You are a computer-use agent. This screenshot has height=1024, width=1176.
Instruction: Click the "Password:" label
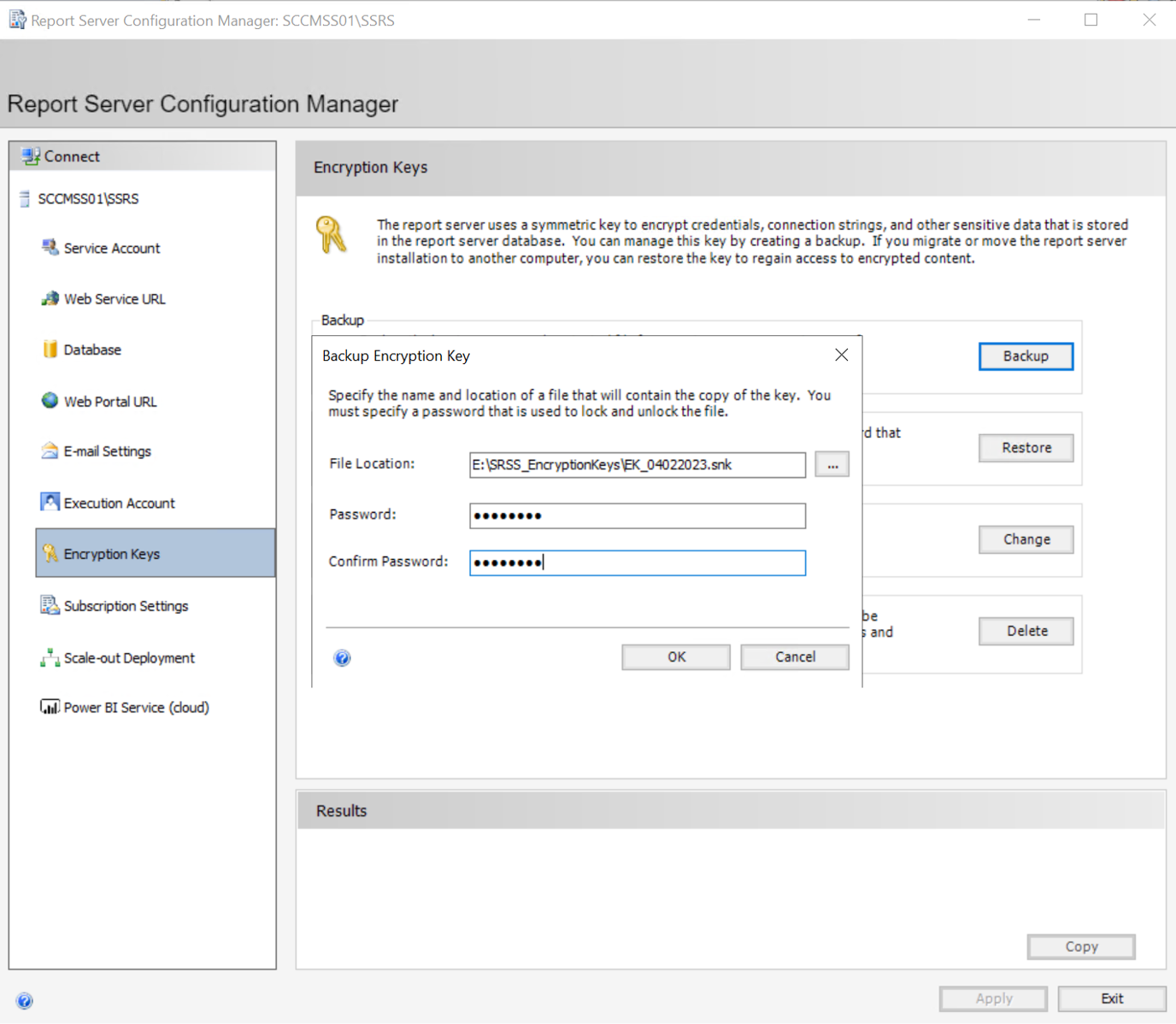tap(362, 514)
